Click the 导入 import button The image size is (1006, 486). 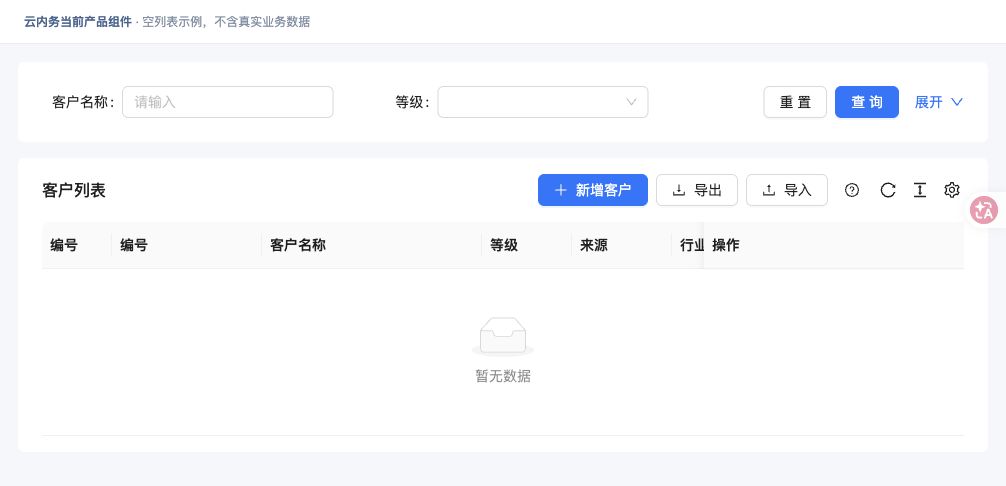[787, 190]
